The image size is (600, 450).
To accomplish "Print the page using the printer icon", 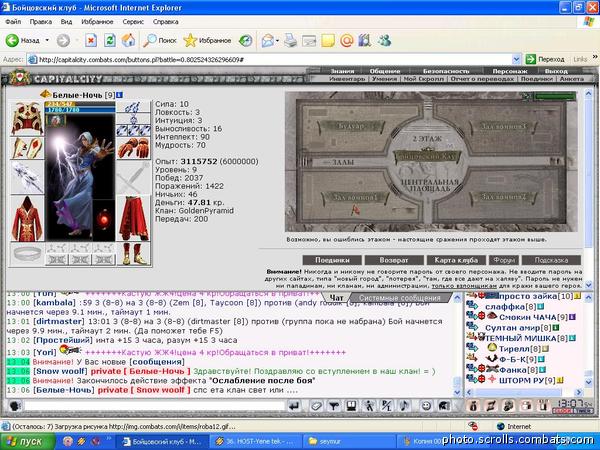I will (291, 40).
